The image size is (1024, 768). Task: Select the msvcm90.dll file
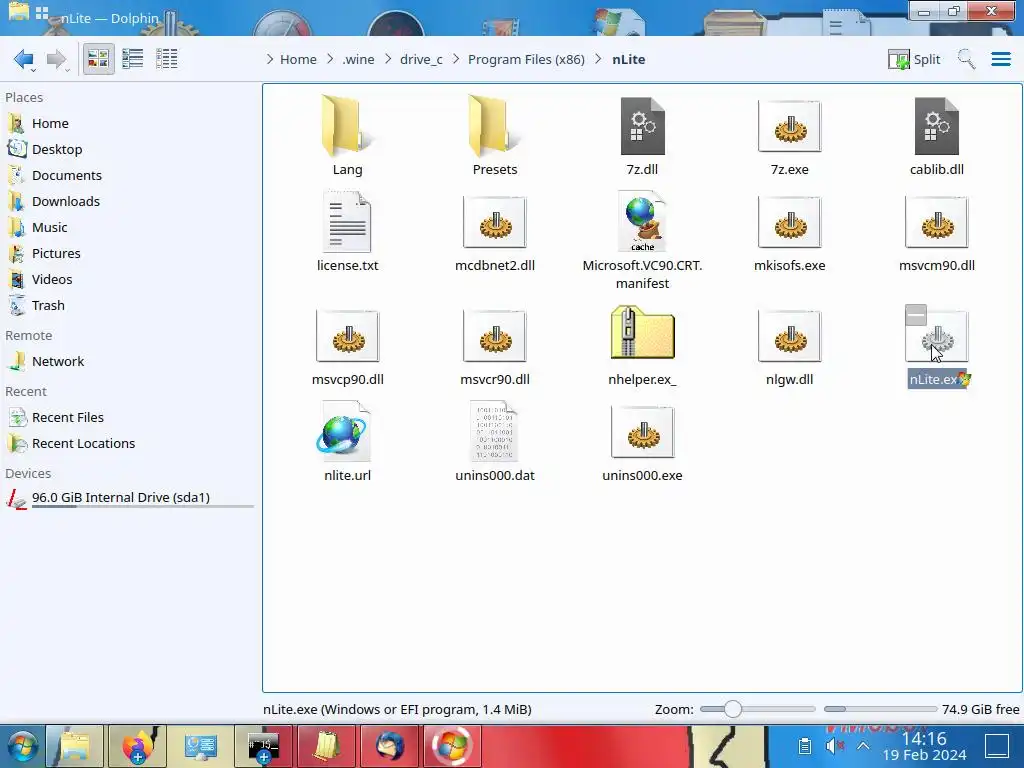pyautogui.click(x=937, y=231)
